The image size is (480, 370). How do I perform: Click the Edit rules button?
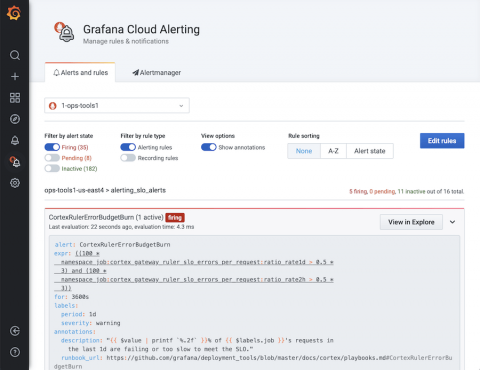[442, 141]
